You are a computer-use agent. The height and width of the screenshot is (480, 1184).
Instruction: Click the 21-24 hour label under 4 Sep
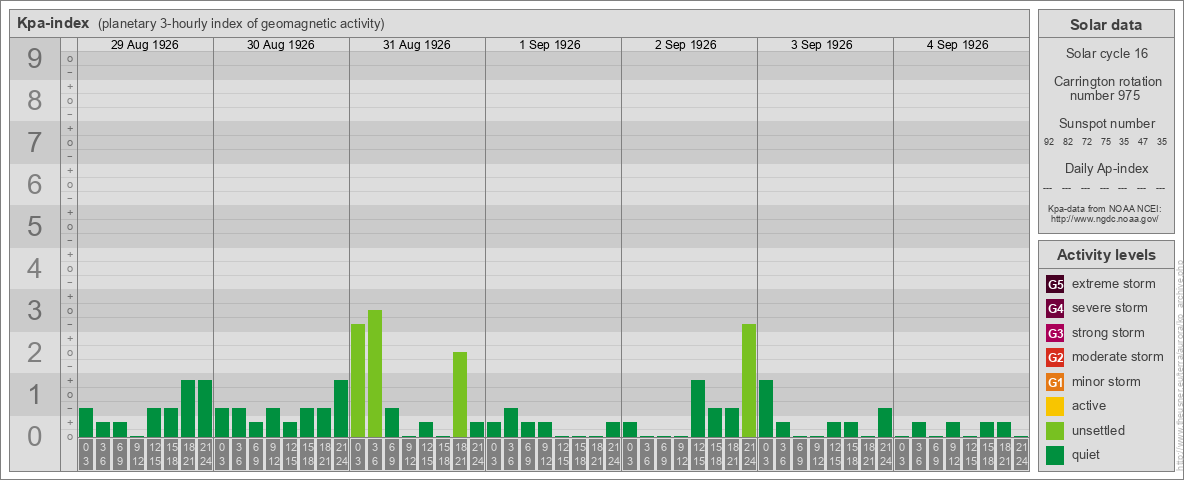[1021, 454]
